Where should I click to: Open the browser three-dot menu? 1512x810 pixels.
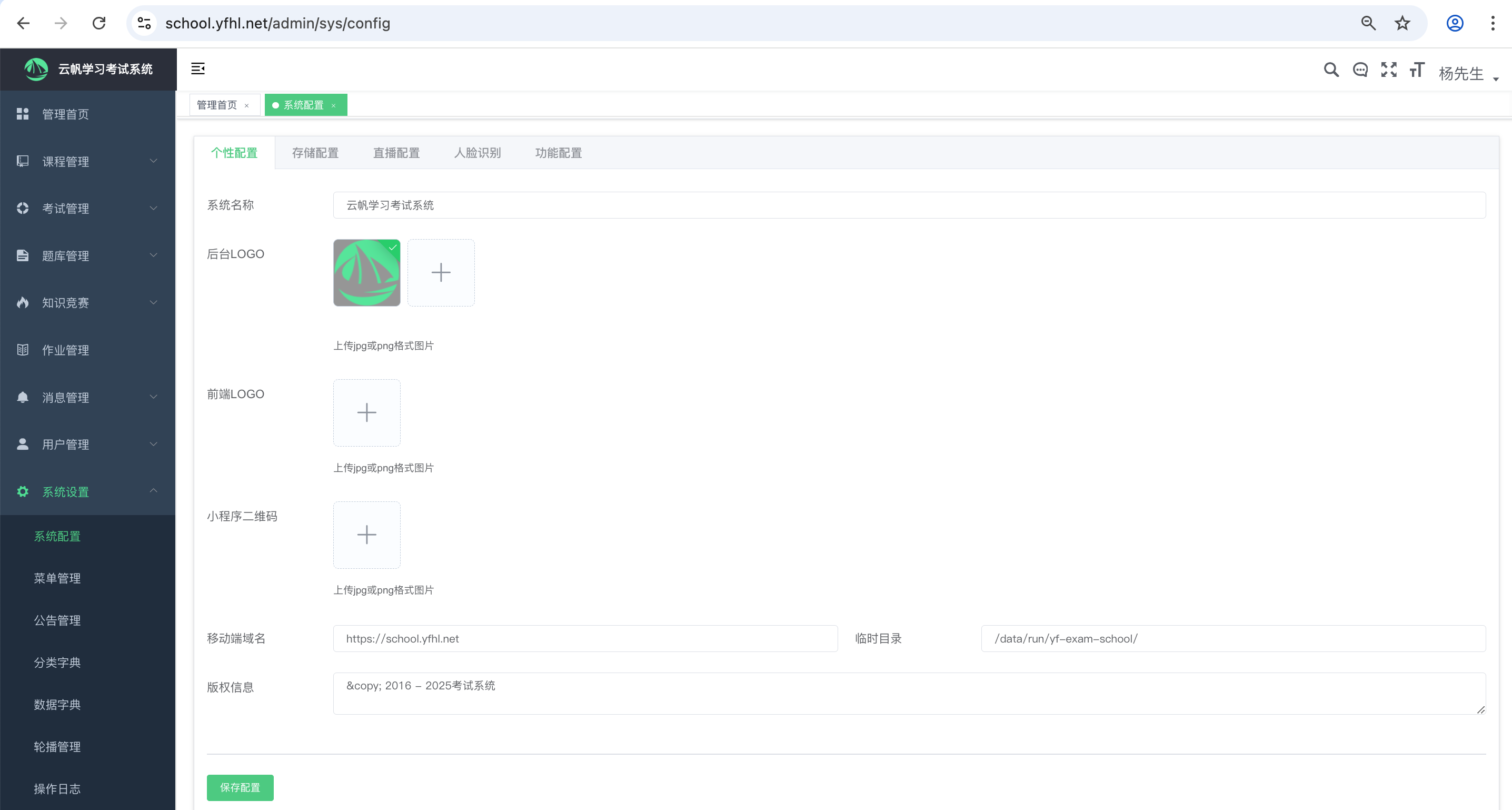pos(1493,23)
